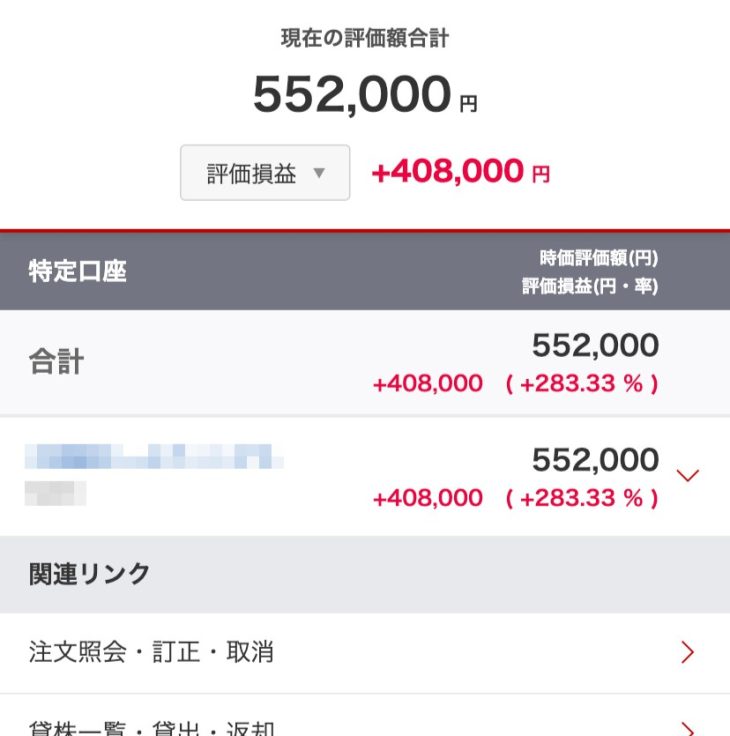Expand the blurred stock holding row chevron
The image size is (730, 736).
point(687,475)
